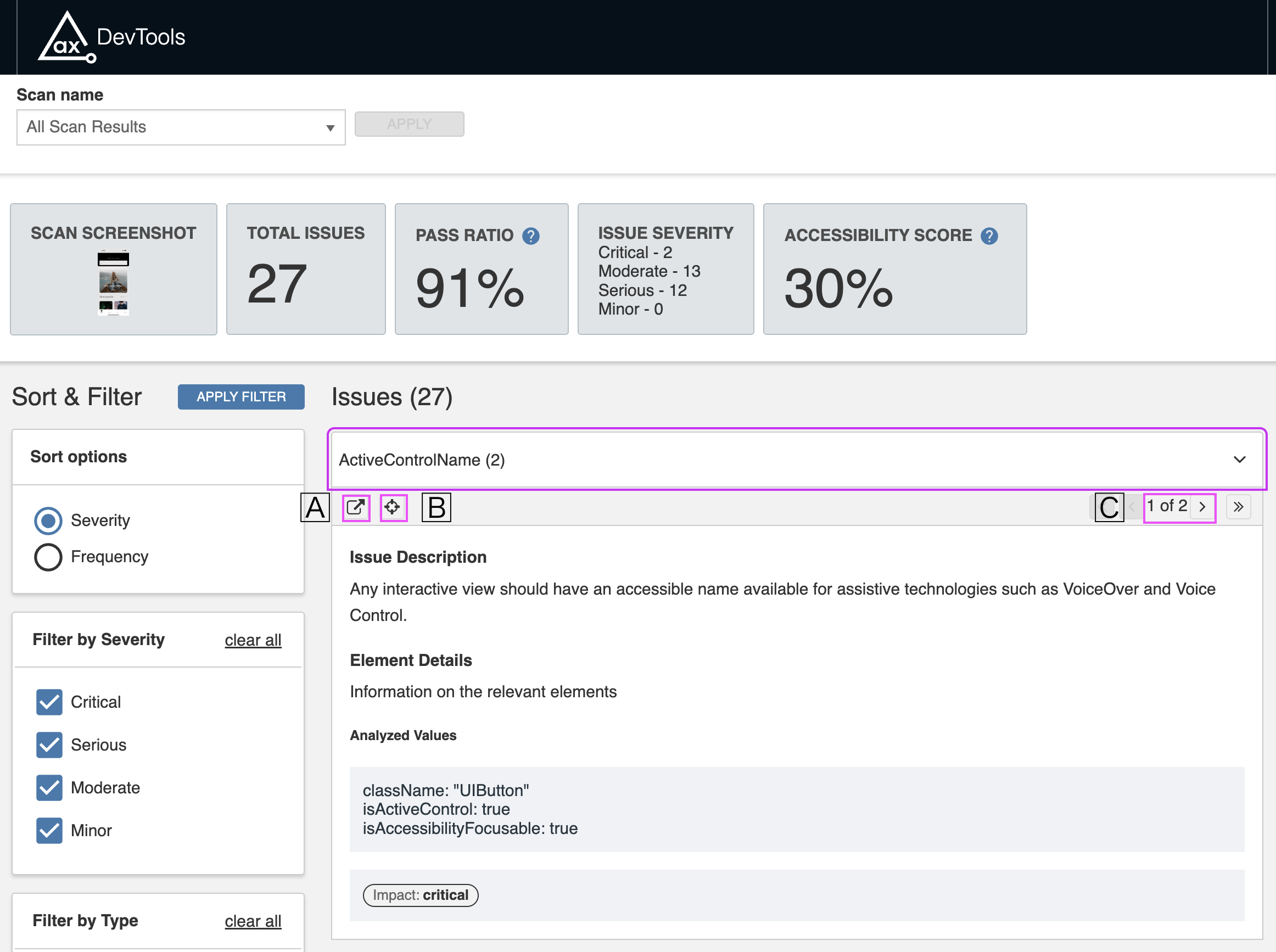Go to next issue with right chevron
Image resolution: width=1276 pixels, height=952 pixels.
pos(1202,507)
